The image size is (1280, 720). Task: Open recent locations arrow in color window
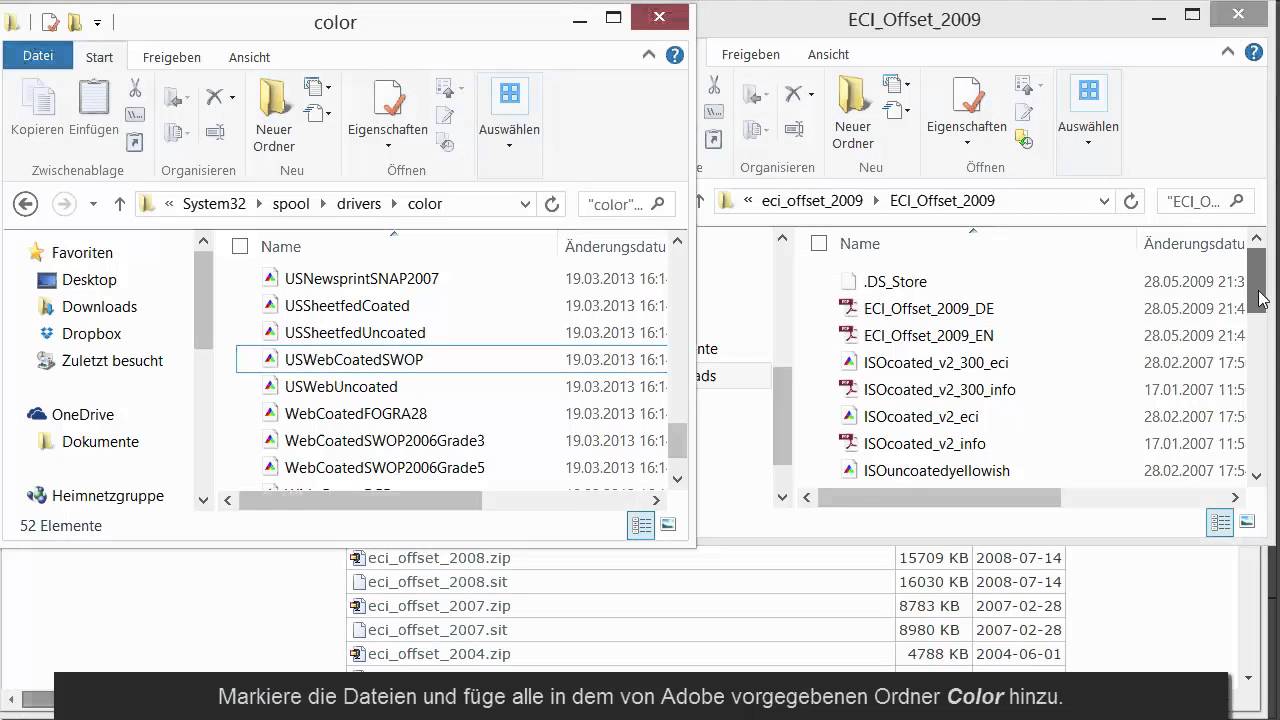[93, 204]
